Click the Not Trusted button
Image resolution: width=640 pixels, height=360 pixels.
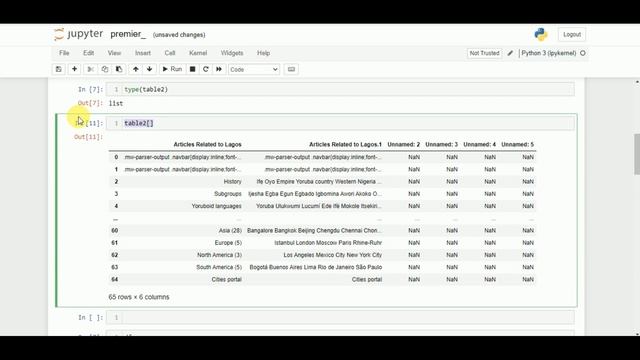[x=484, y=53]
